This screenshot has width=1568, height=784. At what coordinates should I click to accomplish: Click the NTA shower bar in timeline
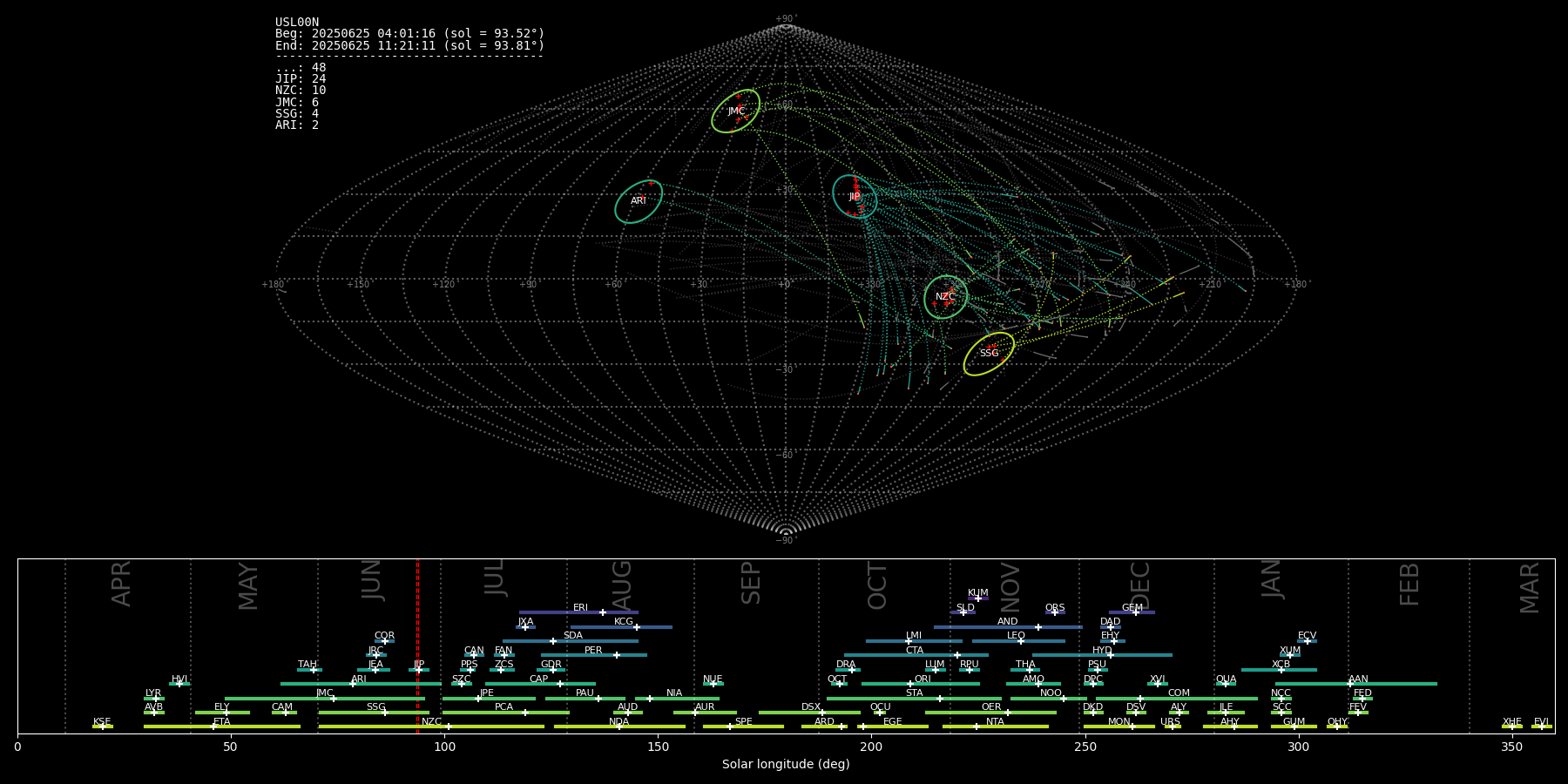(x=995, y=727)
